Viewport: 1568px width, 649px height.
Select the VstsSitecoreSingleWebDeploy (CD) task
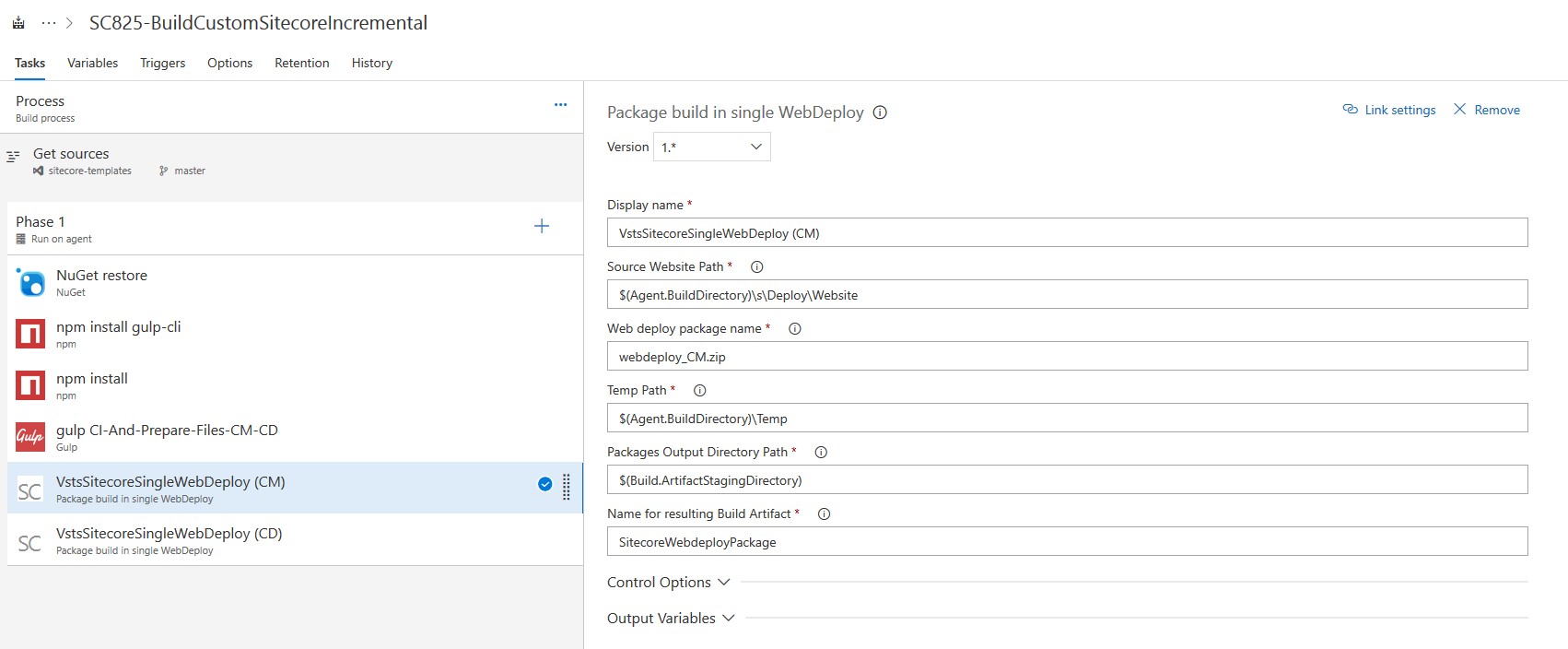[x=169, y=540]
